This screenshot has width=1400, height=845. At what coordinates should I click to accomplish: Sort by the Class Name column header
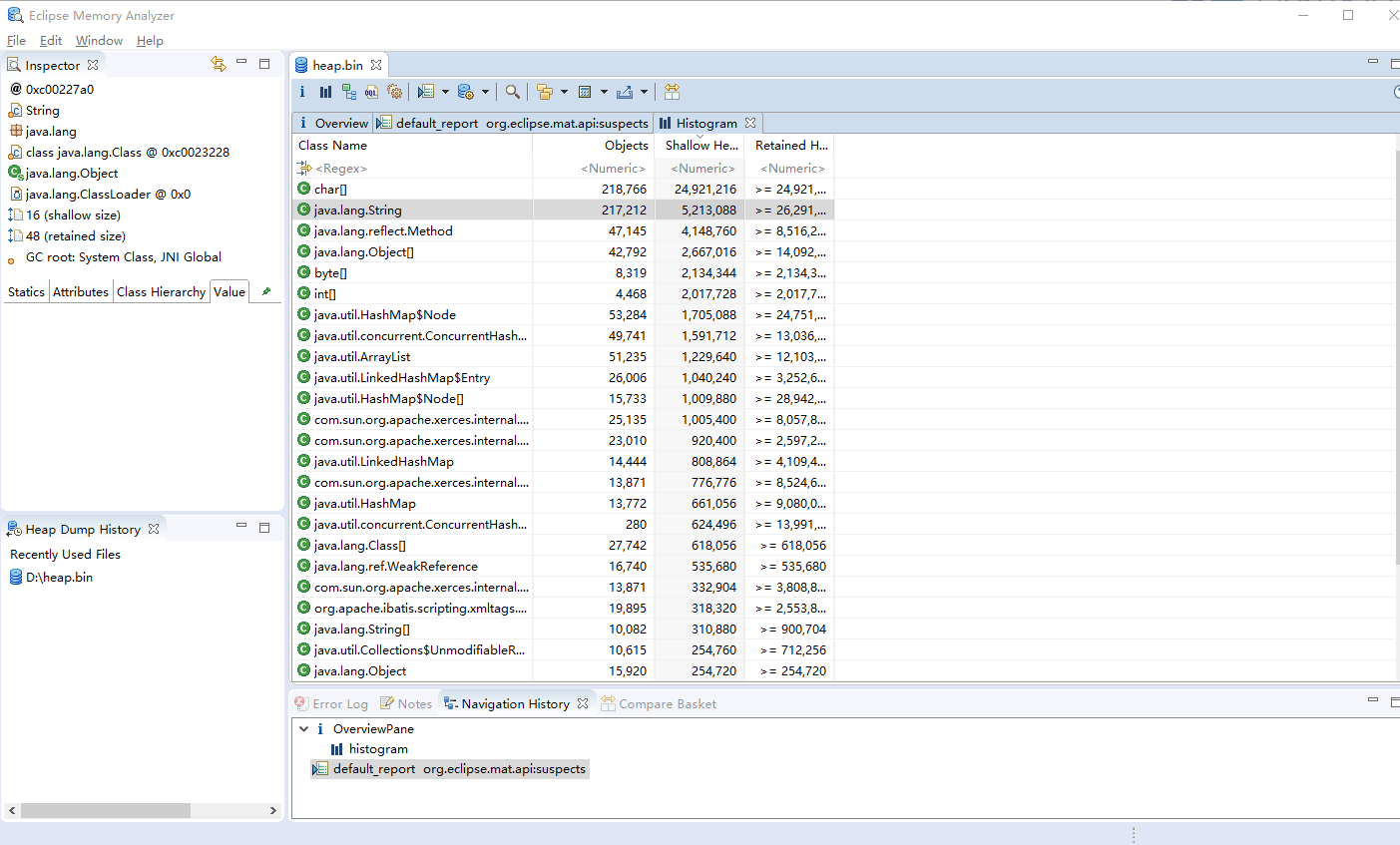point(412,145)
